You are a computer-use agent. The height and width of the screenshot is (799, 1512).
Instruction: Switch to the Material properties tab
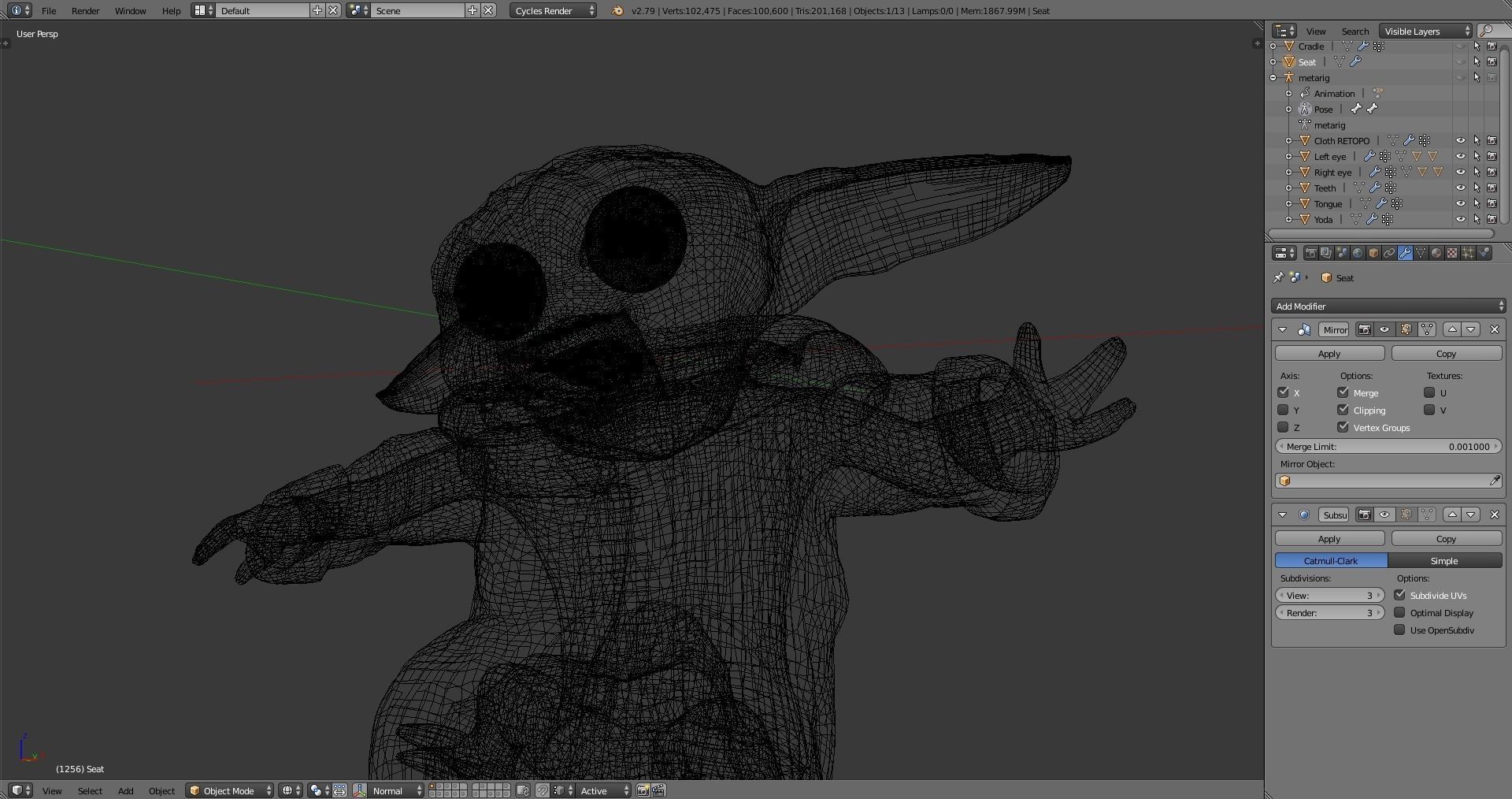(1436, 253)
